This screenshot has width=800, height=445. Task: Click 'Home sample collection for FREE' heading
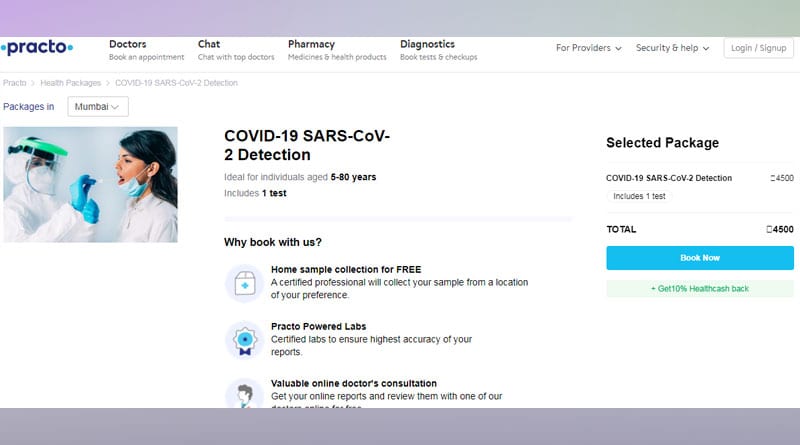pyautogui.click(x=346, y=269)
